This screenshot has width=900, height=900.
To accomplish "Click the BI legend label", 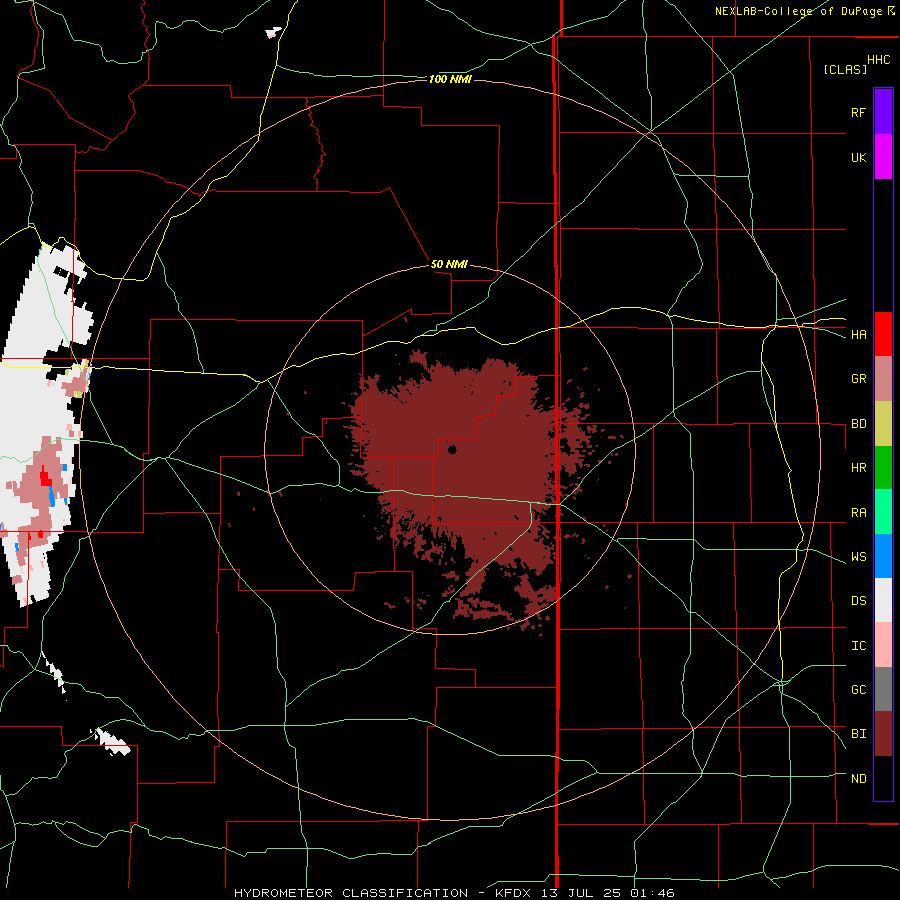I will 858,734.
